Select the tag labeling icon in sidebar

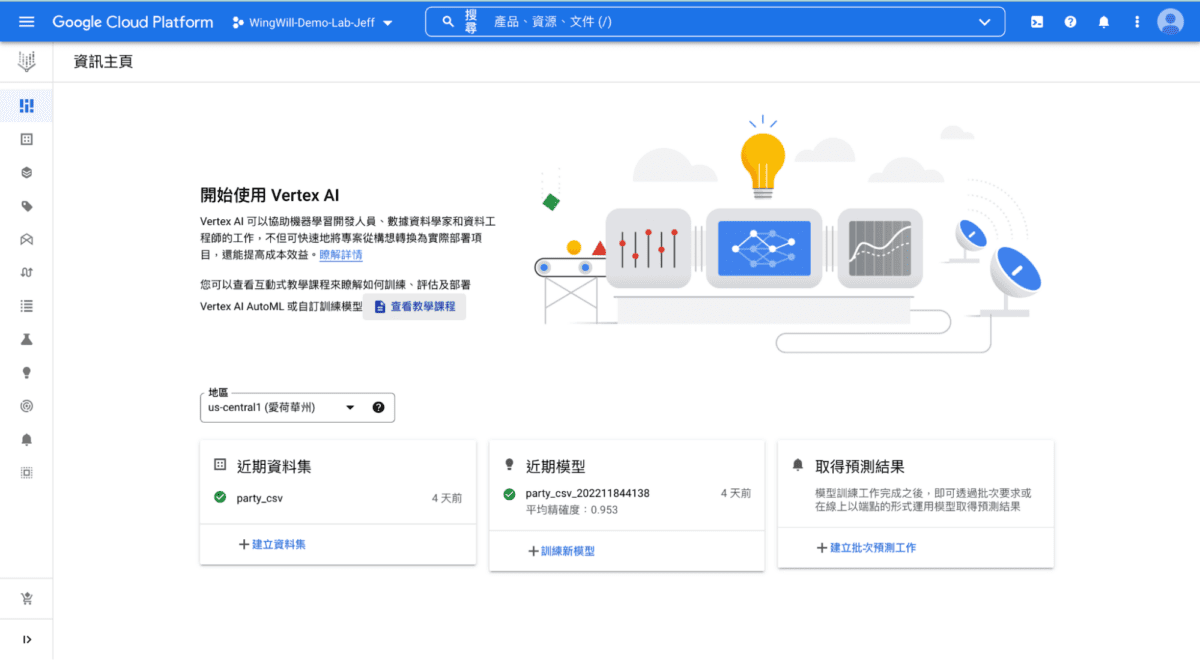tap(27, 206)
